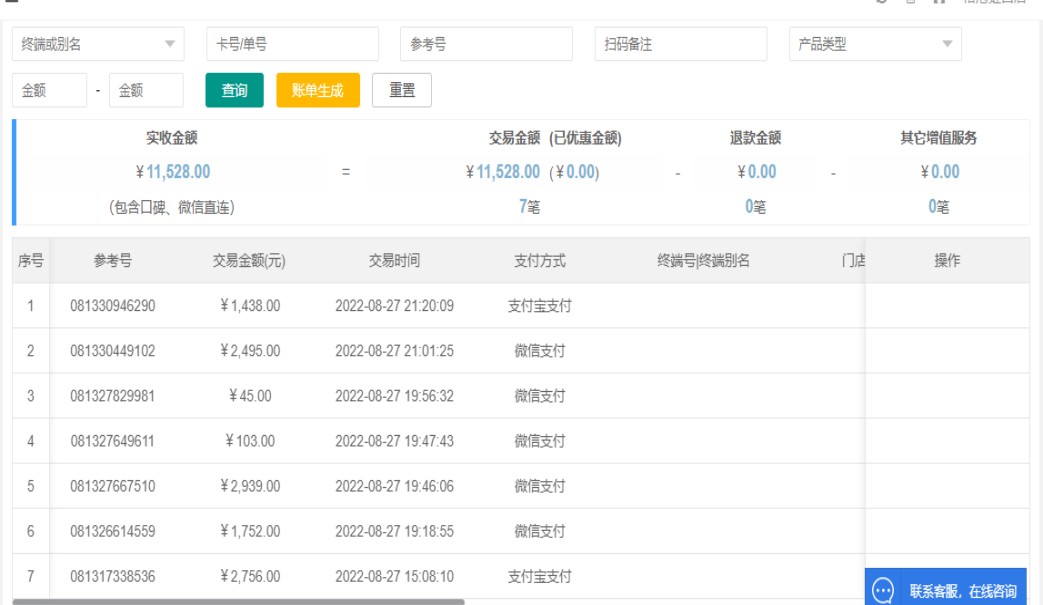
Task: Click the chat bubble icon for customer service
Action: [883, 591]
